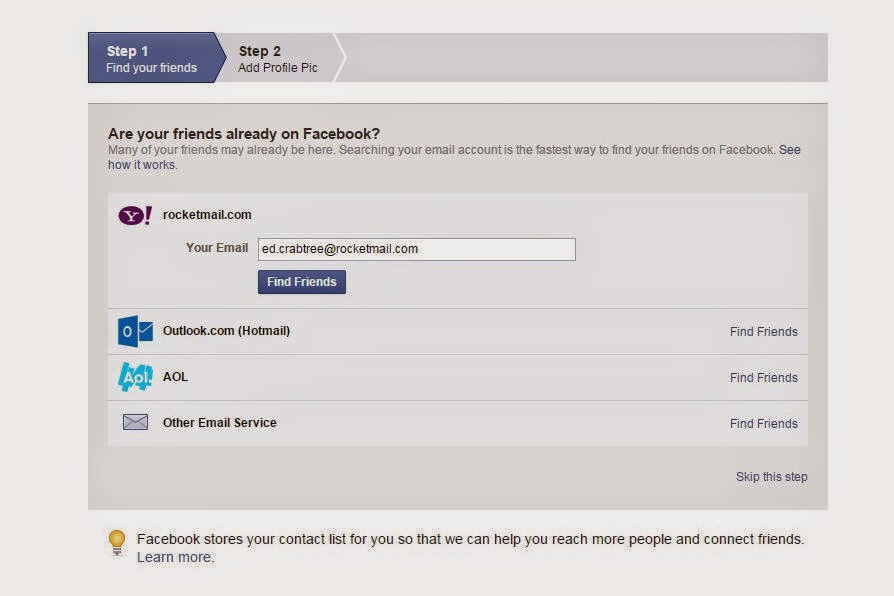Screen dimensions: 894x596
Task: Click Find Friends next to Outlook.com (Hotmail)
Action: 763,331
